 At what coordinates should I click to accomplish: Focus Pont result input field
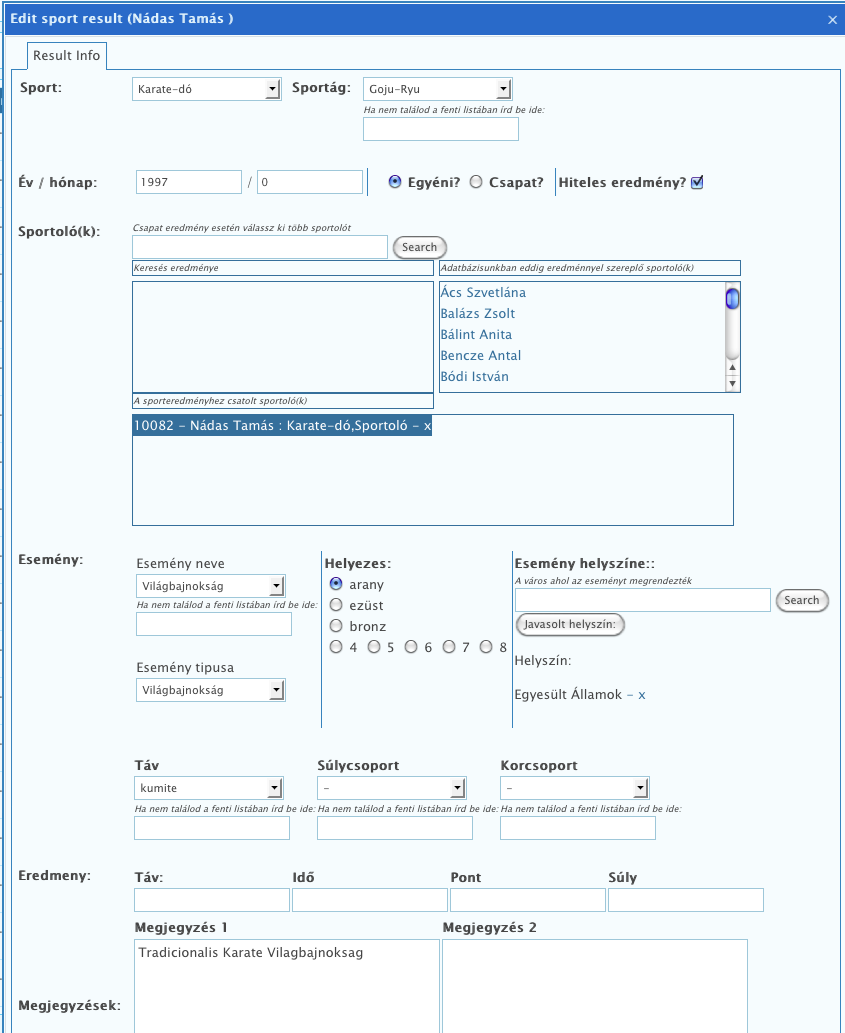pyautogui.click(x=528, y=900)
